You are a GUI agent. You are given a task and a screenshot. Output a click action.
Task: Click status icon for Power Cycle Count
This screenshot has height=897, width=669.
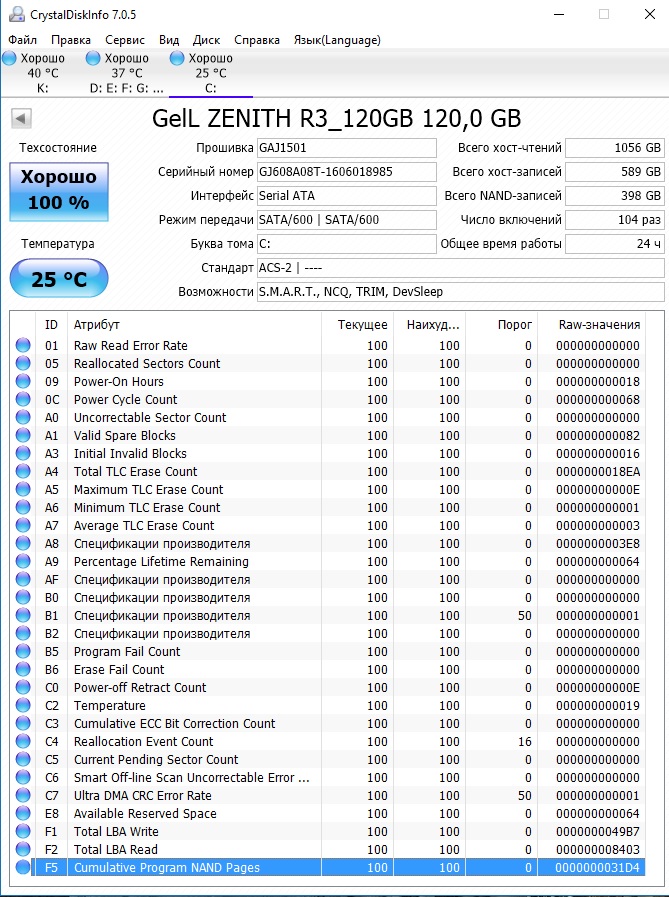[23, 399]
